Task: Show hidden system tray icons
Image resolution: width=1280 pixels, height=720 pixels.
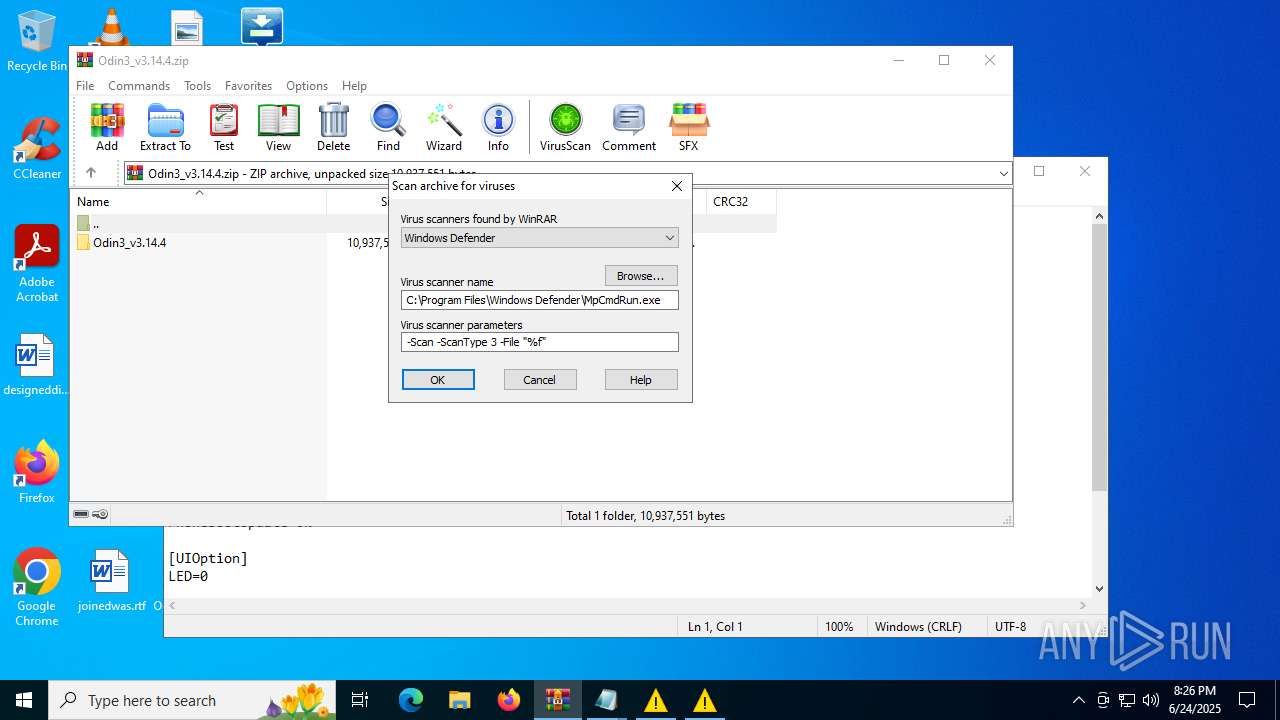Action: [x=1078, y=700]
